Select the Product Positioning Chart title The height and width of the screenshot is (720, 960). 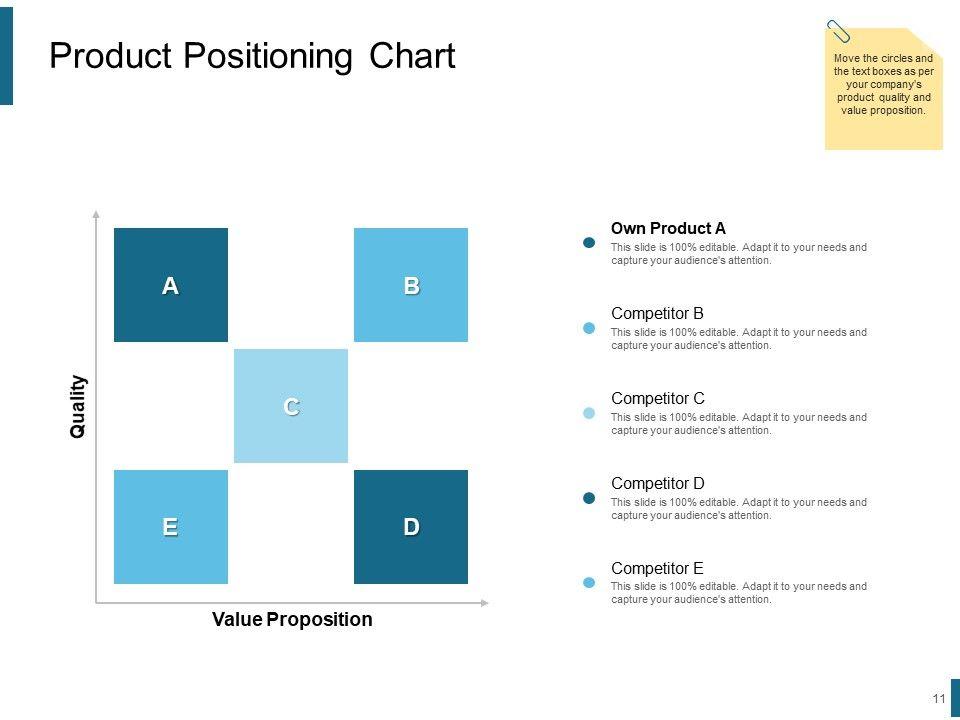(x=252, y=56)
